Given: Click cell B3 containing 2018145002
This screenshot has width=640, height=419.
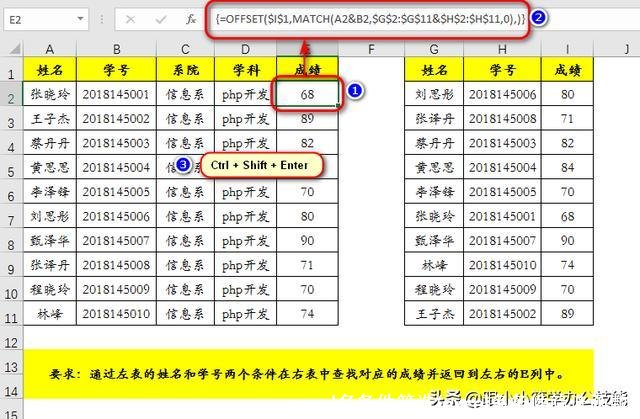Looking at the screenshot, I should point(116,118).
